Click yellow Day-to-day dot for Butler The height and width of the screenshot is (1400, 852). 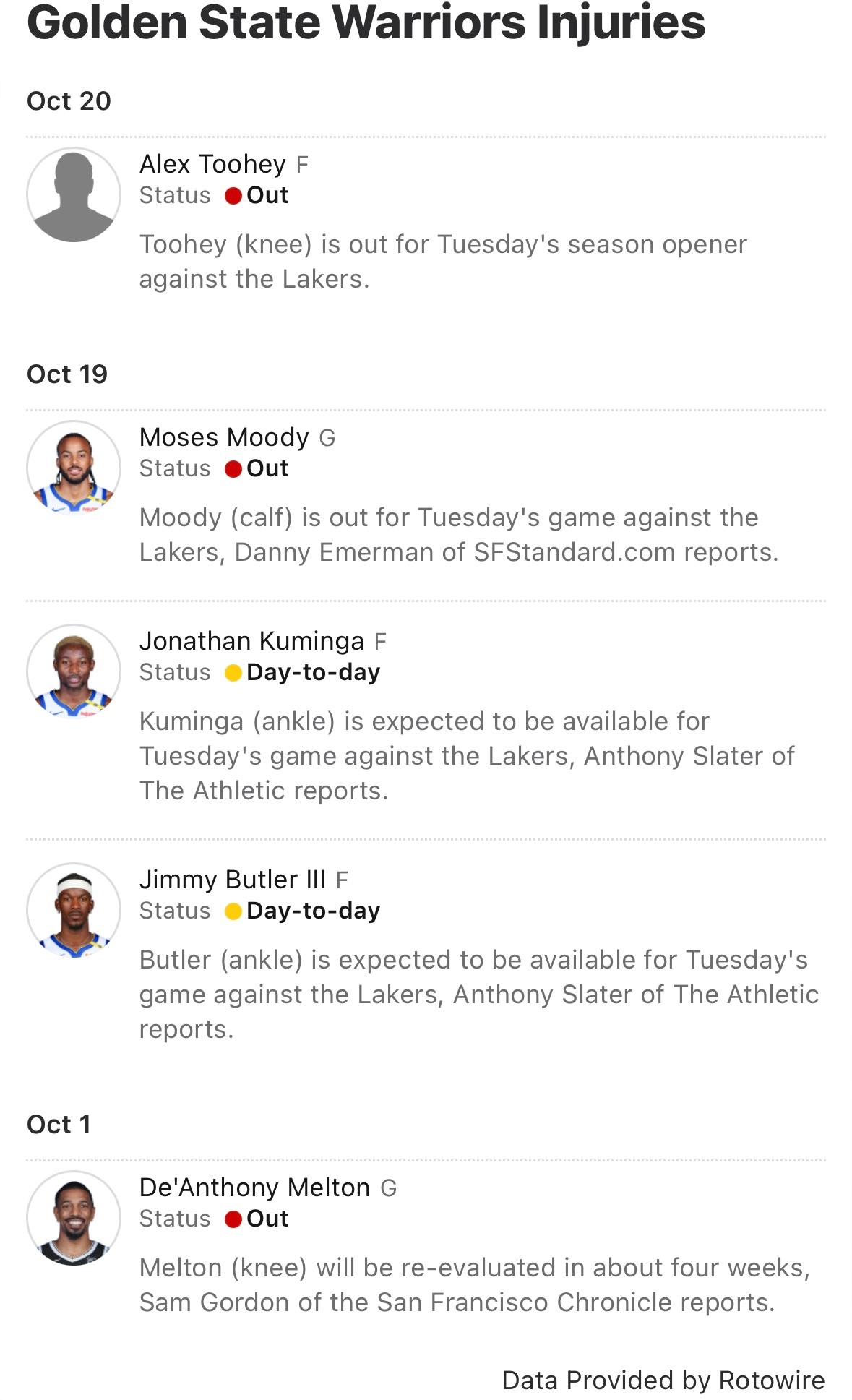point(233,911)
